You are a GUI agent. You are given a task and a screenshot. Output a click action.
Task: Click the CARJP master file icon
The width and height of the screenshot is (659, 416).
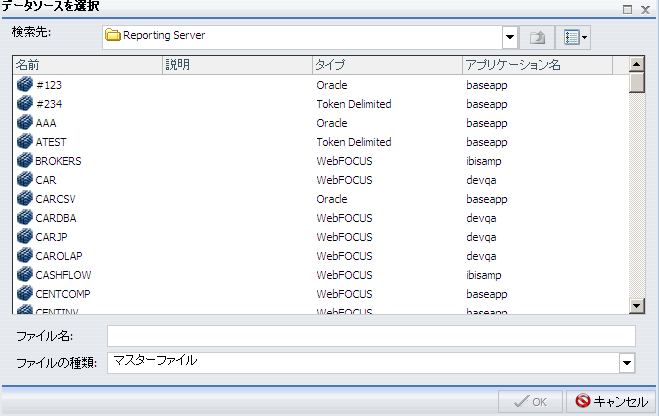(25, 237)
